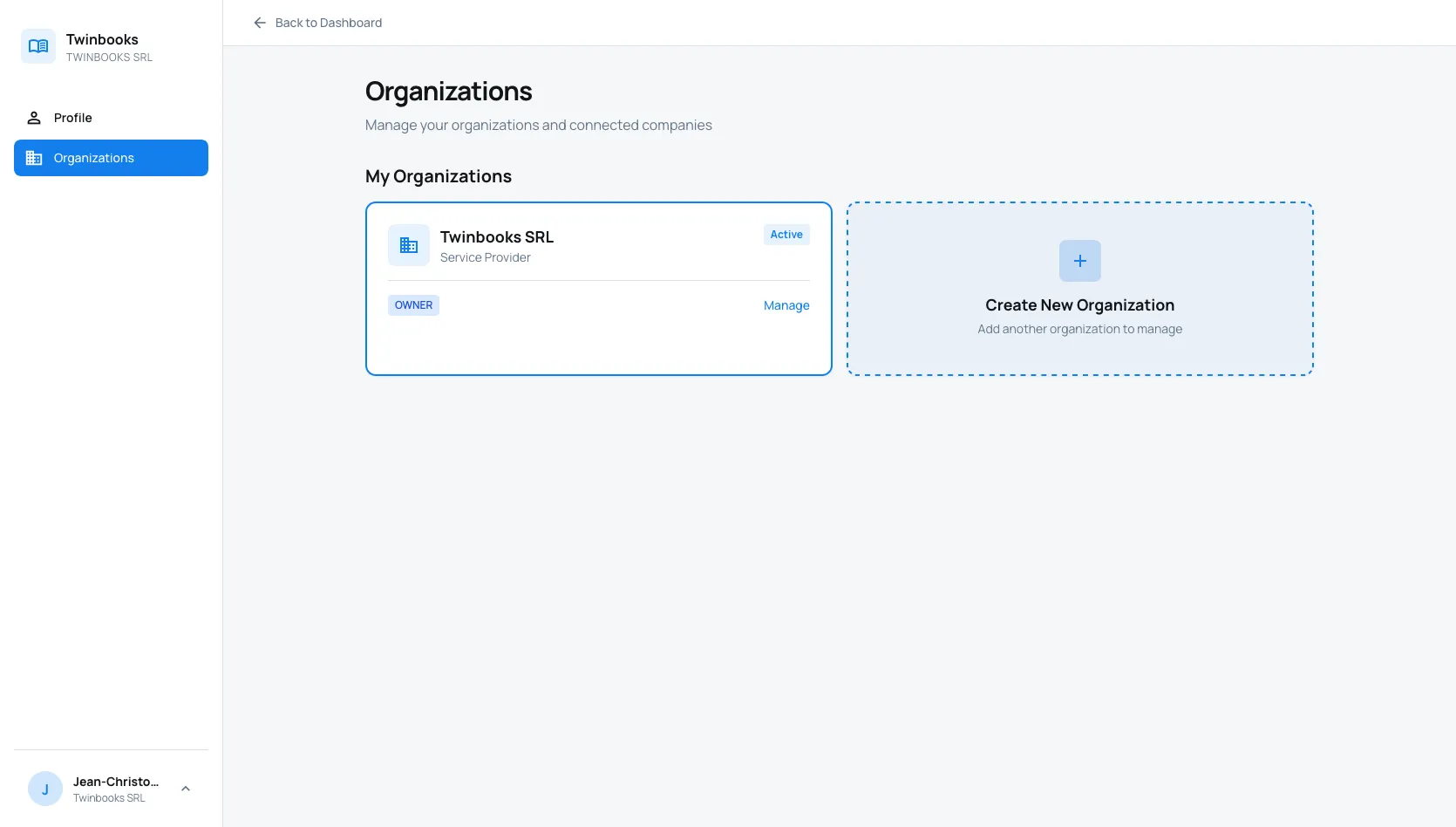Click the Profile person icon in sidebar
1456x827 pixels.
[x=34, y=118]
